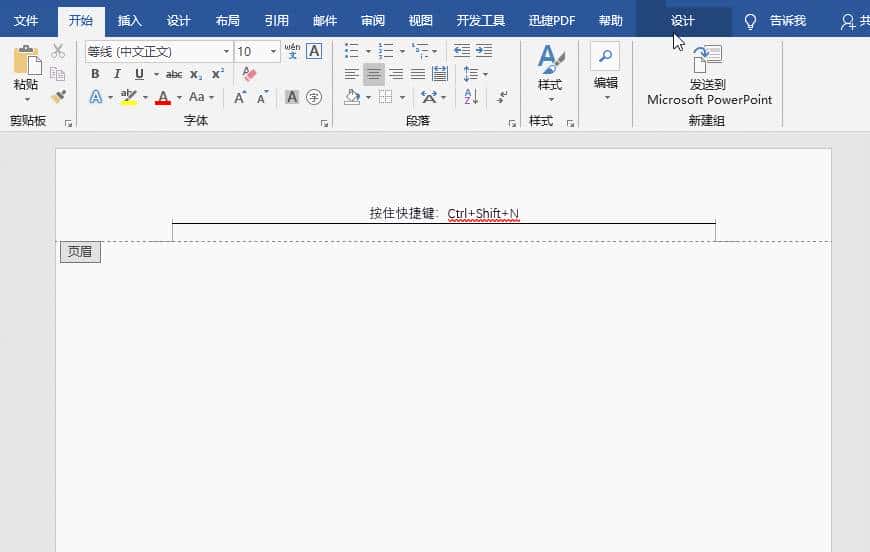870x552 pixels.
Task: Toggle Italic formatting
Action: click(x=117, y=74)
